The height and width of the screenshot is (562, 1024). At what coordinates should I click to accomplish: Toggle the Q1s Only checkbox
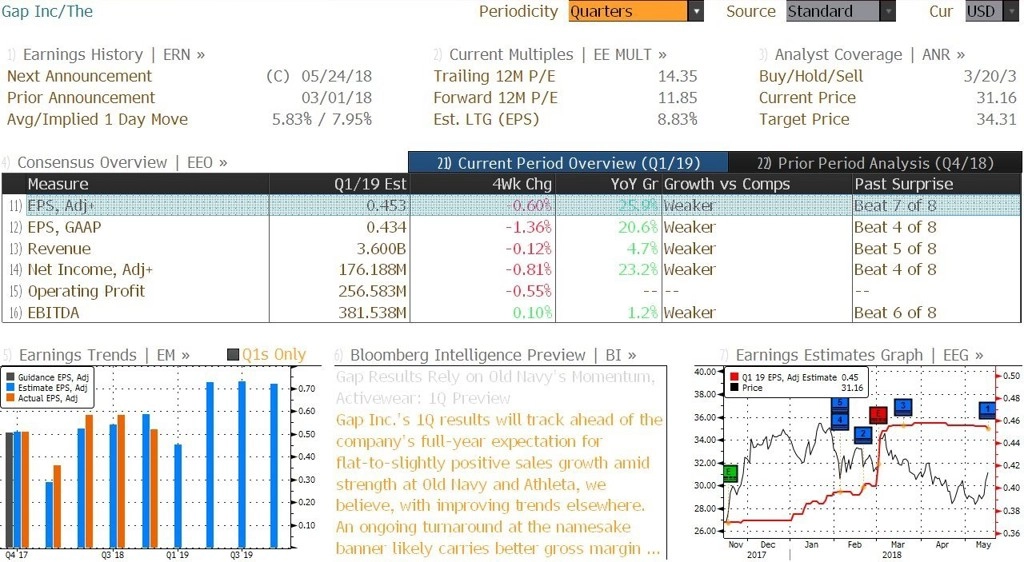click(x=232, y=354)
